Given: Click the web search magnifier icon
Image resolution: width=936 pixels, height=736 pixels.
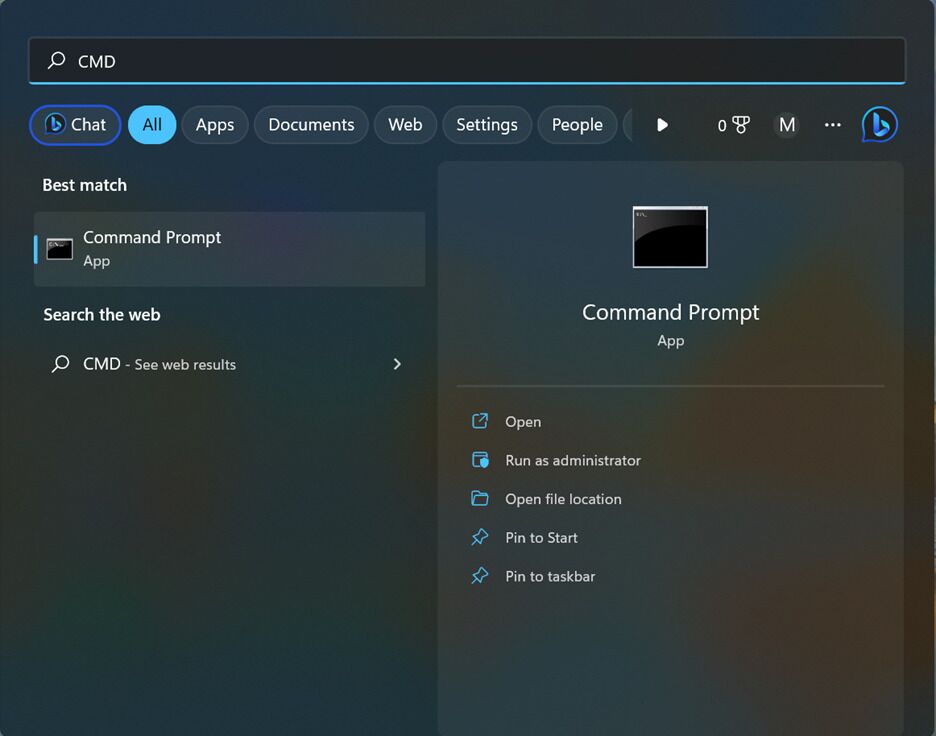Looking at the screenshot, I should coord(60,364).
